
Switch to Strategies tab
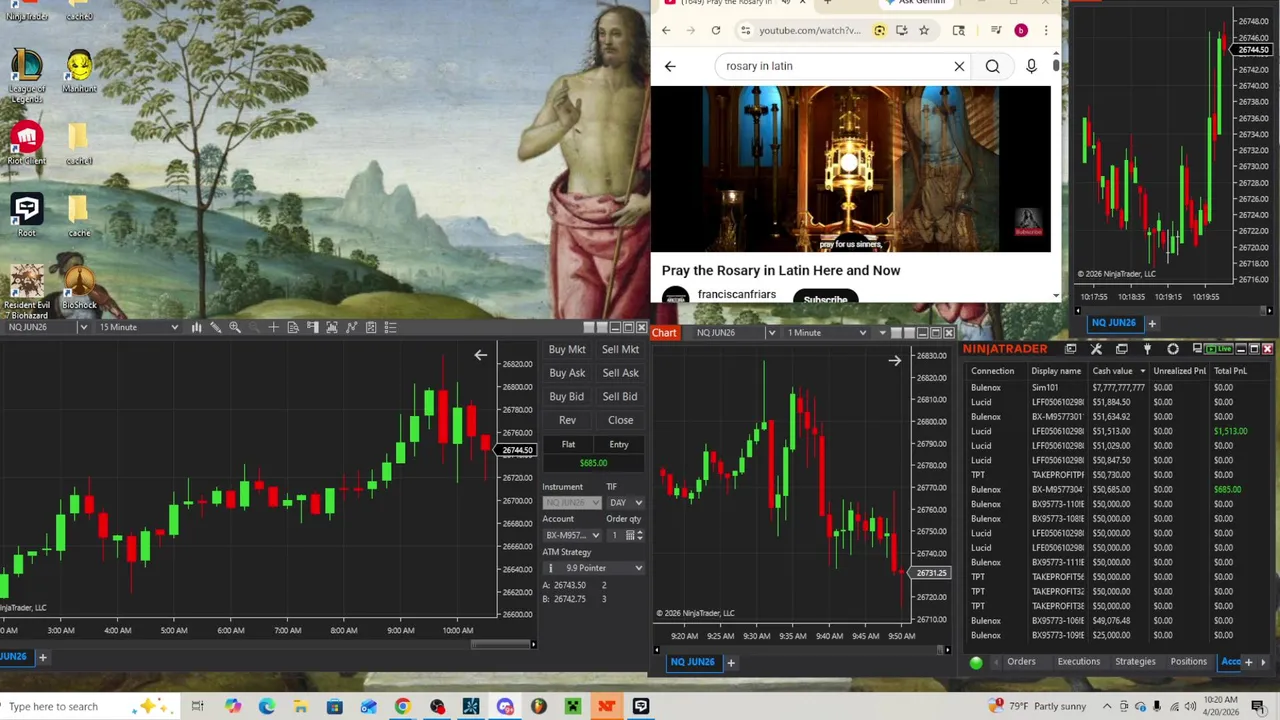1135,662
